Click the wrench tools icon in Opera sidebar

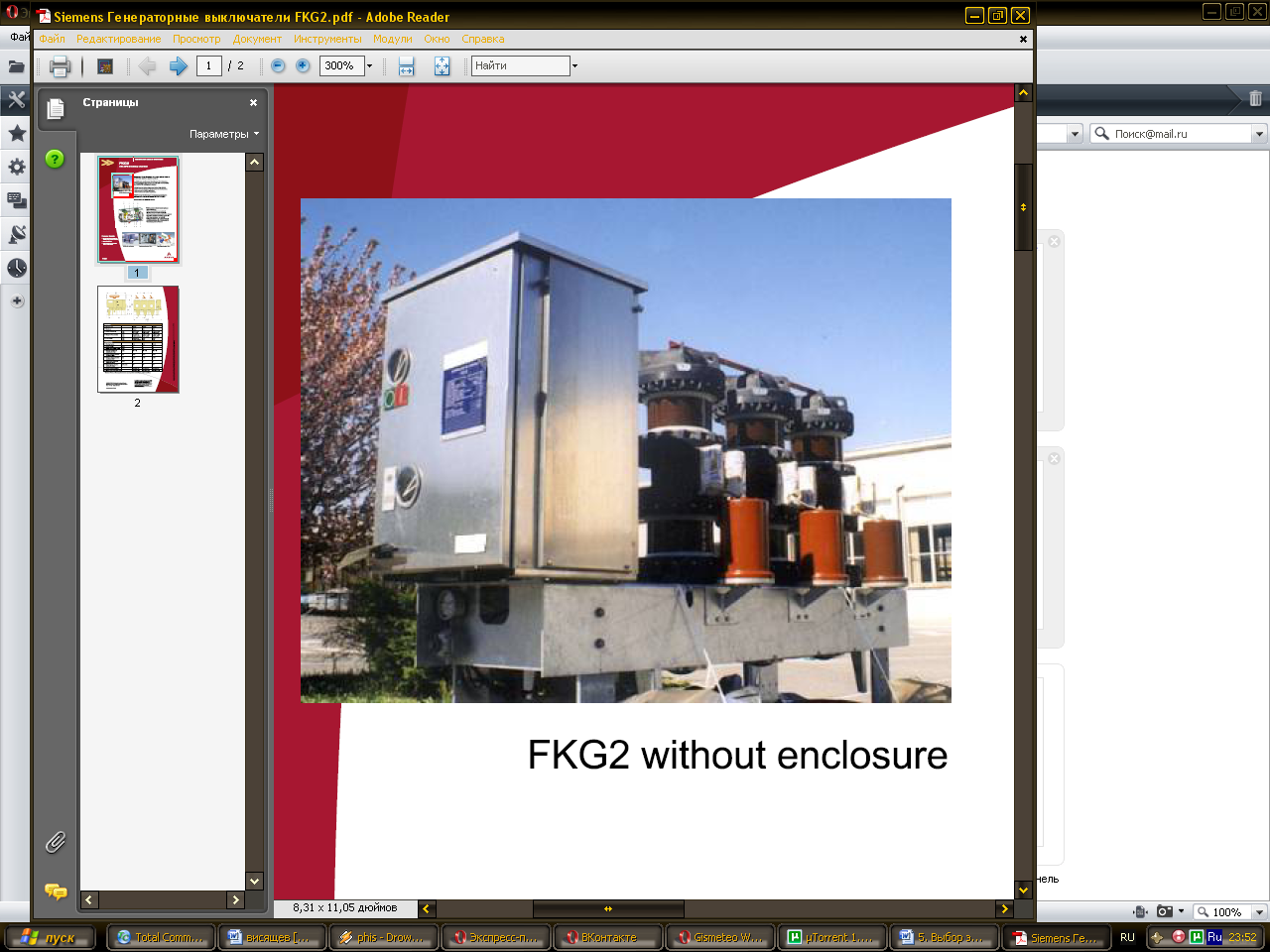(x=17, y=99)
